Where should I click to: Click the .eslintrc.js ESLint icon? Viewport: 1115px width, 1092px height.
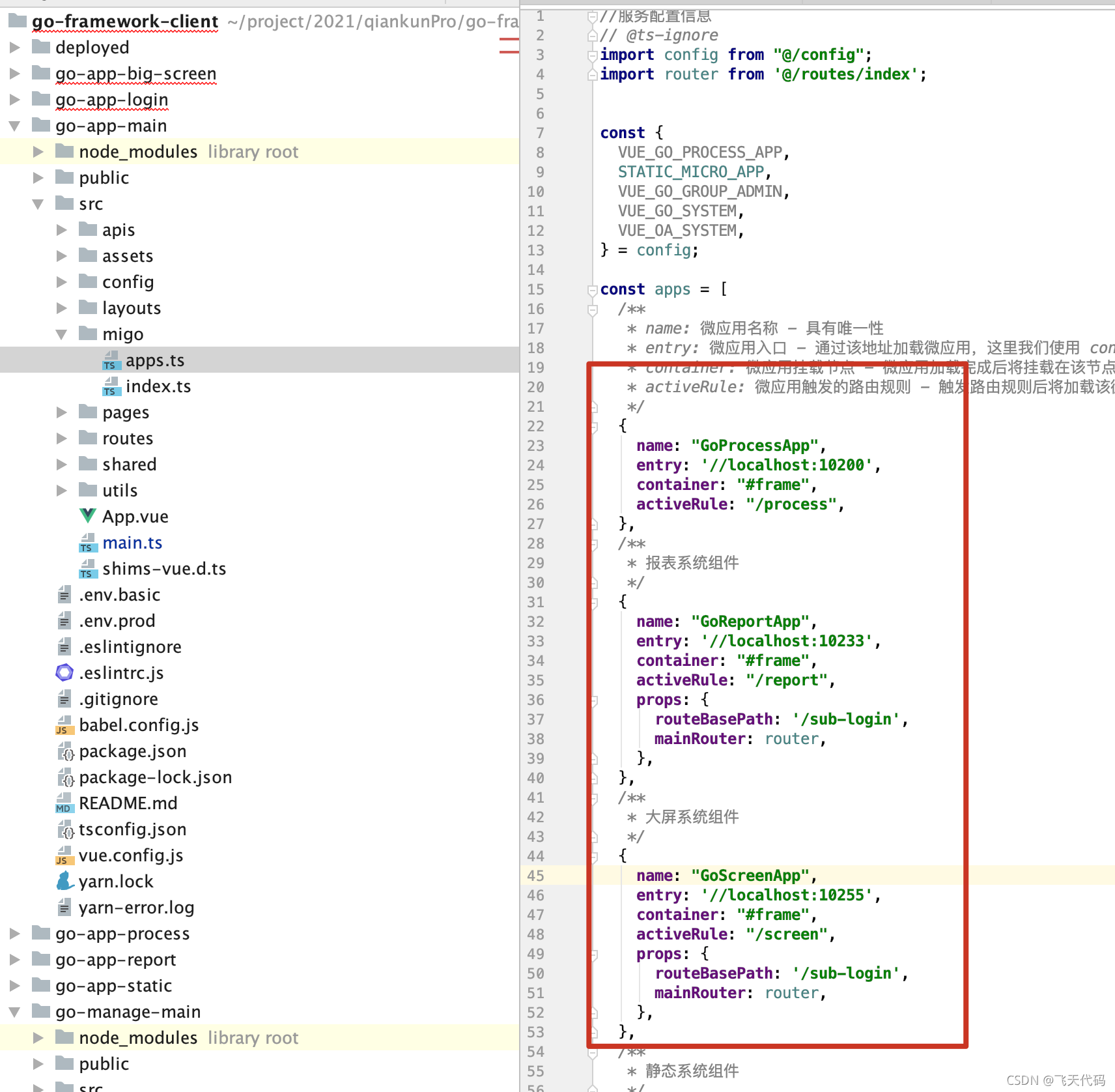tap(64, 672)
